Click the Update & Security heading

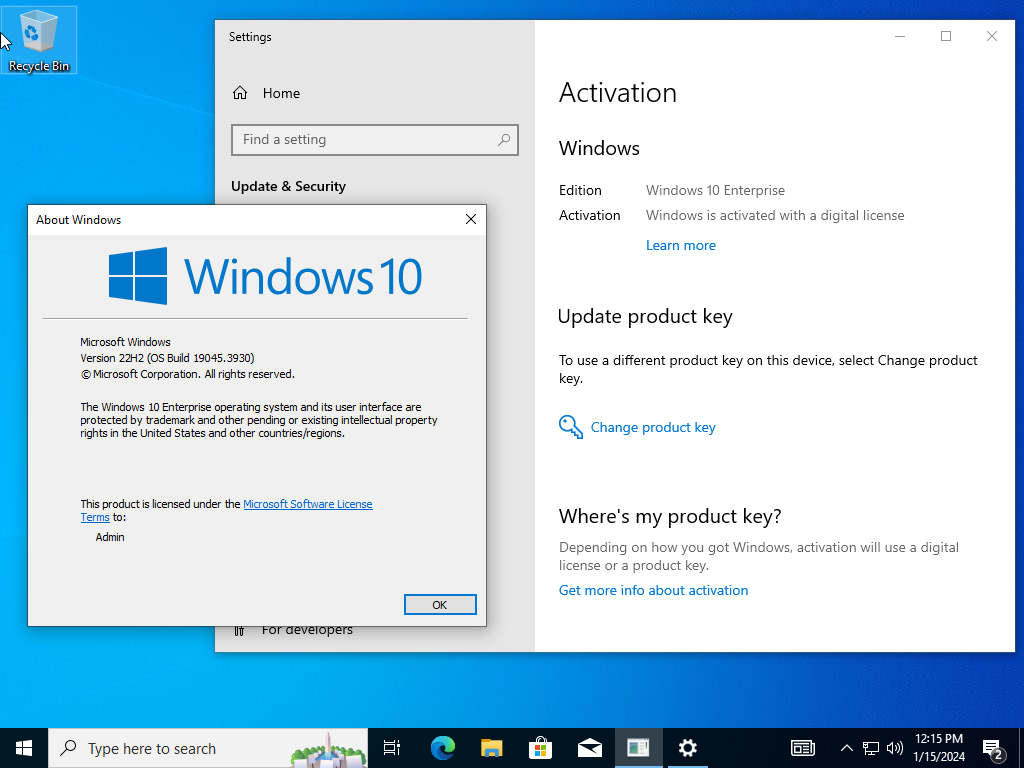288,187
